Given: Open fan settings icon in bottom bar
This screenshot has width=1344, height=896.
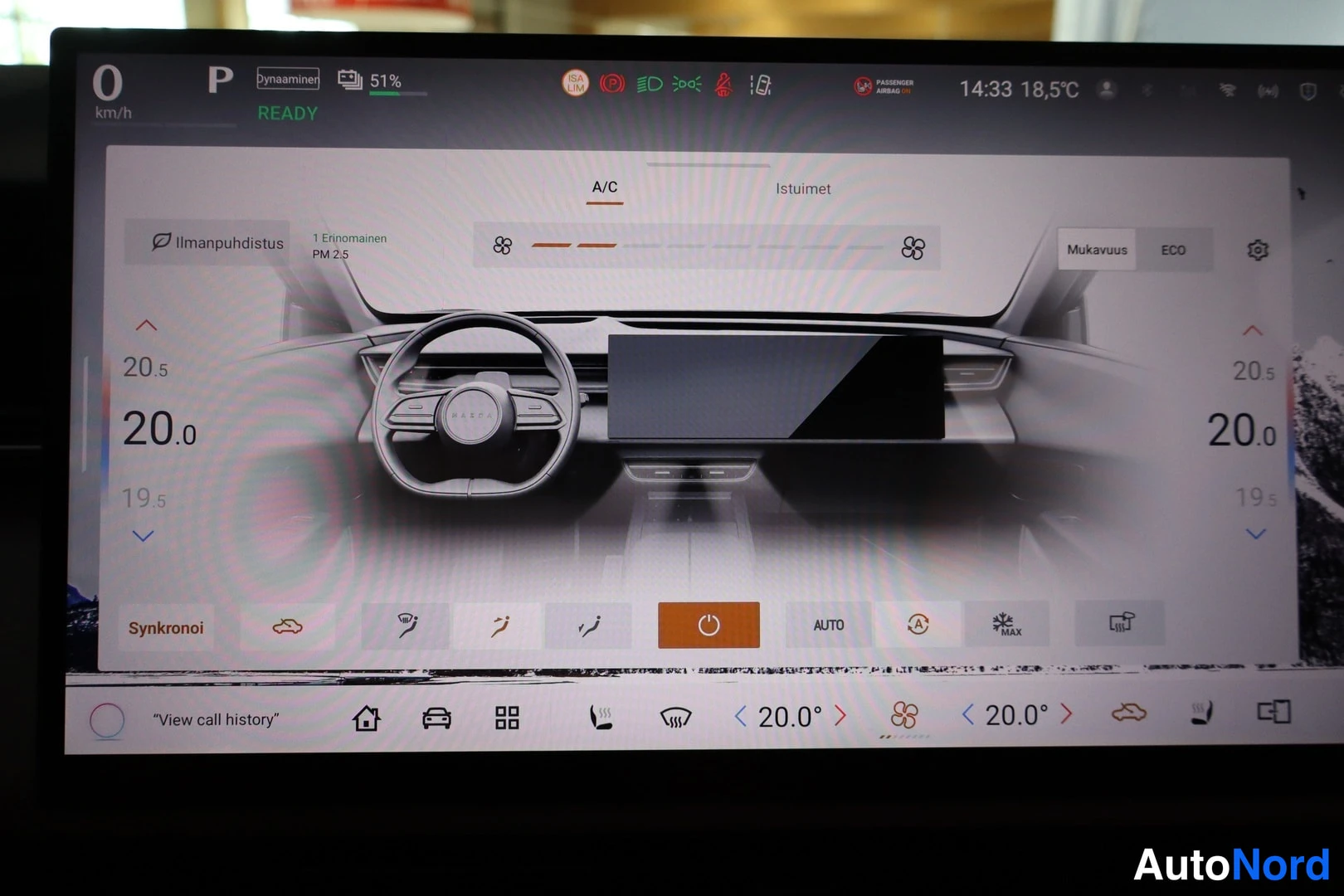Looking at the screenshot, I should point(903,715).
